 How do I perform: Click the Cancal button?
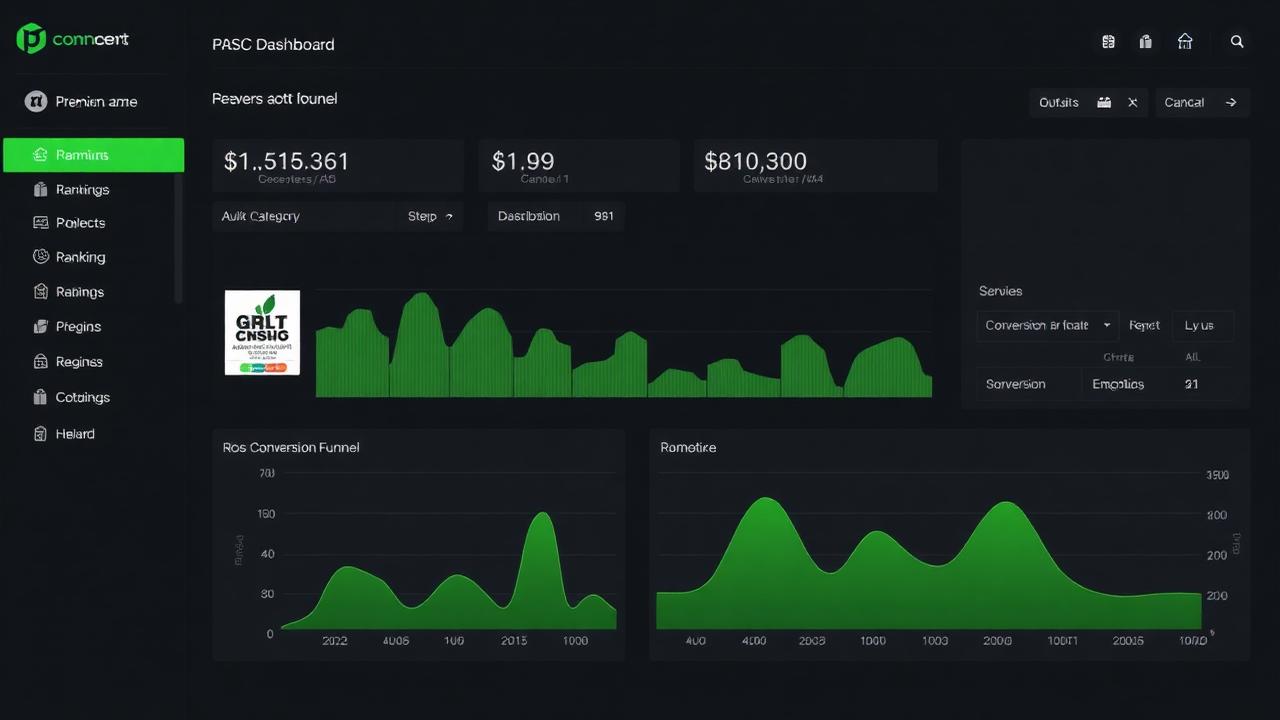(1203, 103)
